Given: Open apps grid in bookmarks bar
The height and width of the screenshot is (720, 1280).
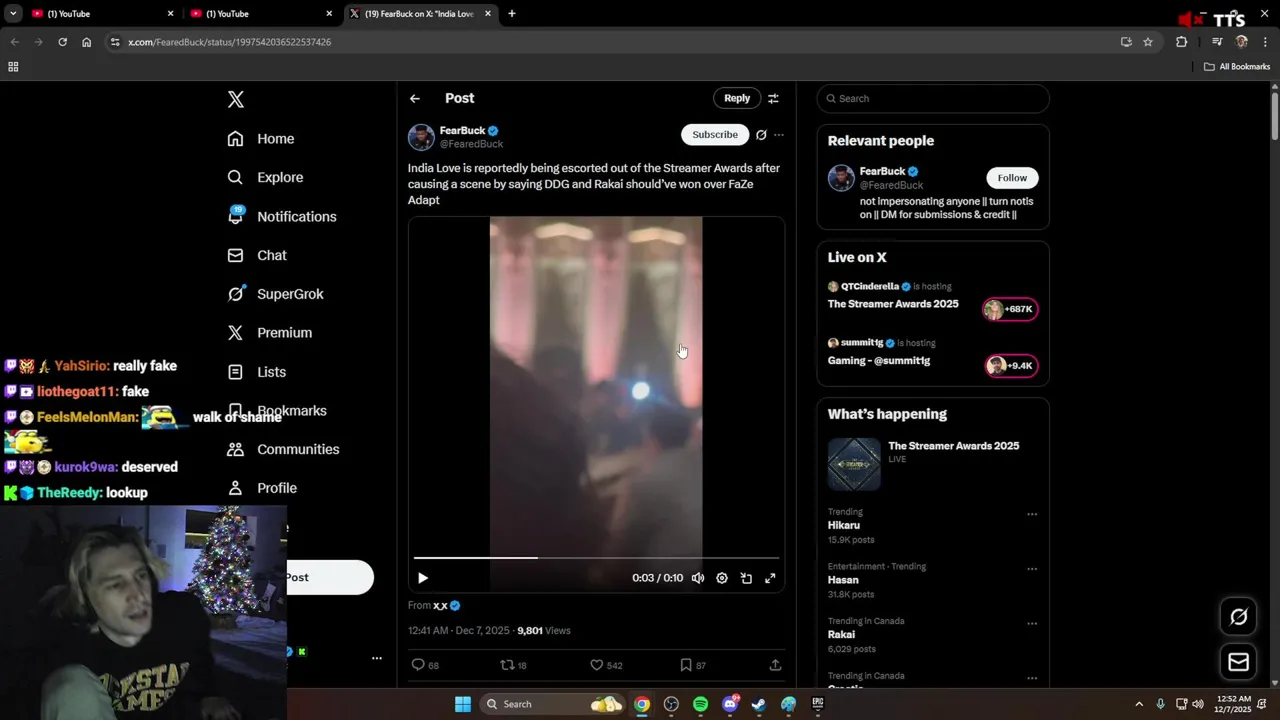Looking at the screenshot, I should (x=13, y=67).
